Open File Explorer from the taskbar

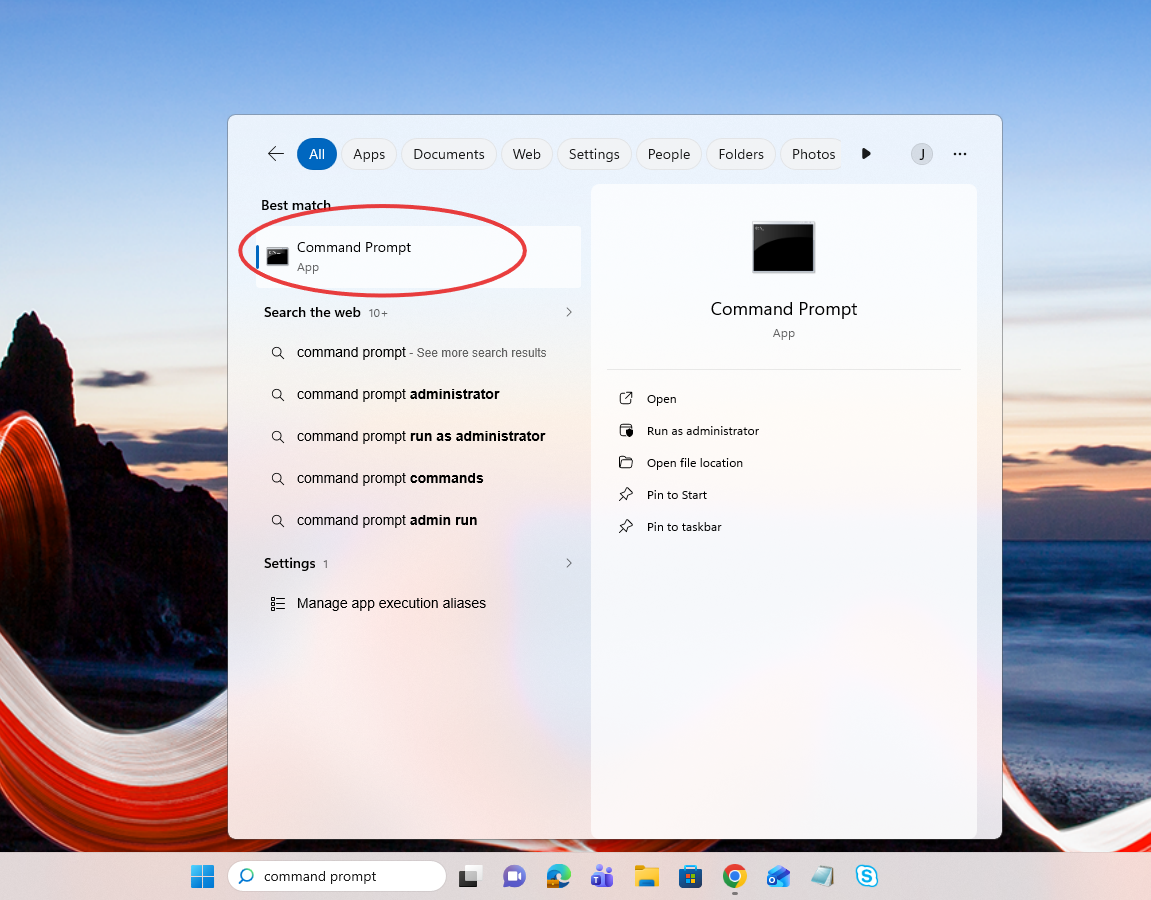click(x=646, y=876)
